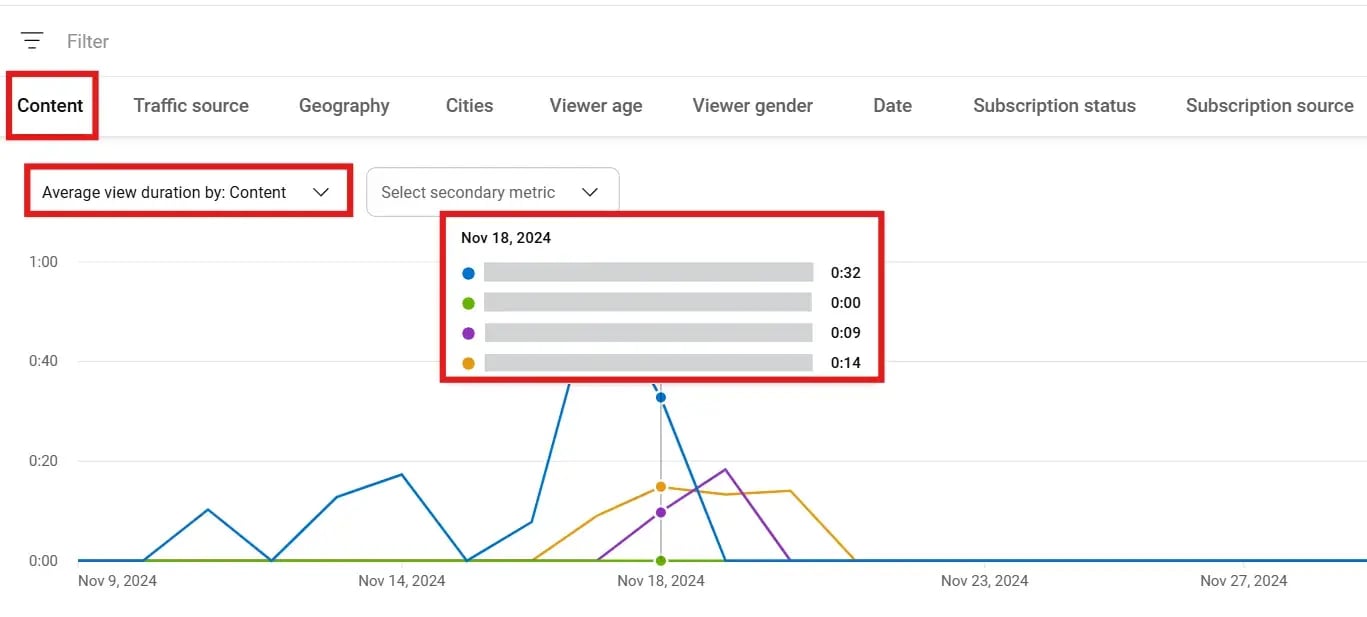Click the purple data point on the chart
Image resolution: width=1367 pixels, height=617 pixels.
tap(660, 512)
